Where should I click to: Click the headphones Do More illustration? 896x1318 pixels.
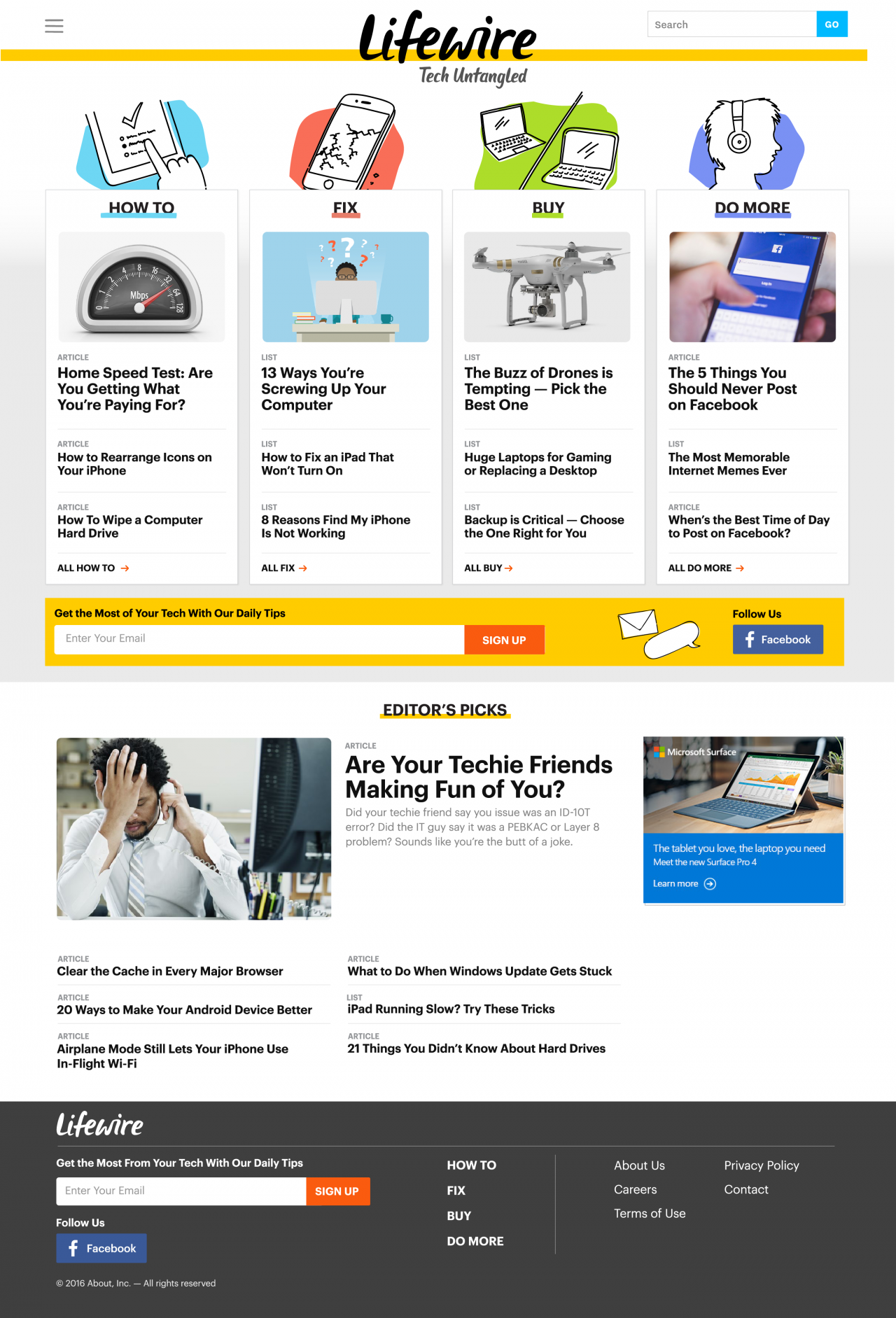coord(746,143)
